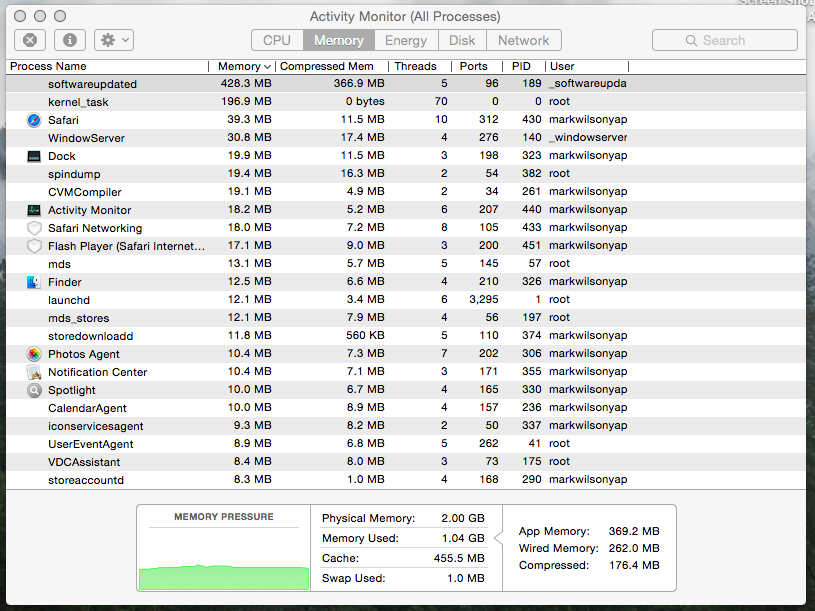Open the process Inspect info icon
This screenshot has height=611, width=815.
pyautogui.click(x=70, y=40)
